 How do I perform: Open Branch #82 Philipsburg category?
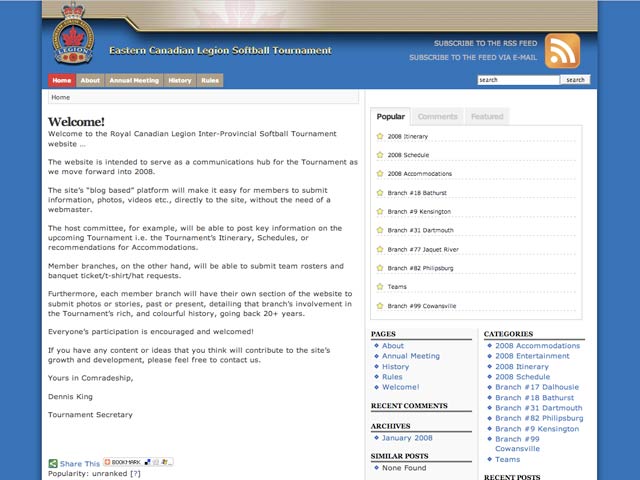click(539, 418)
